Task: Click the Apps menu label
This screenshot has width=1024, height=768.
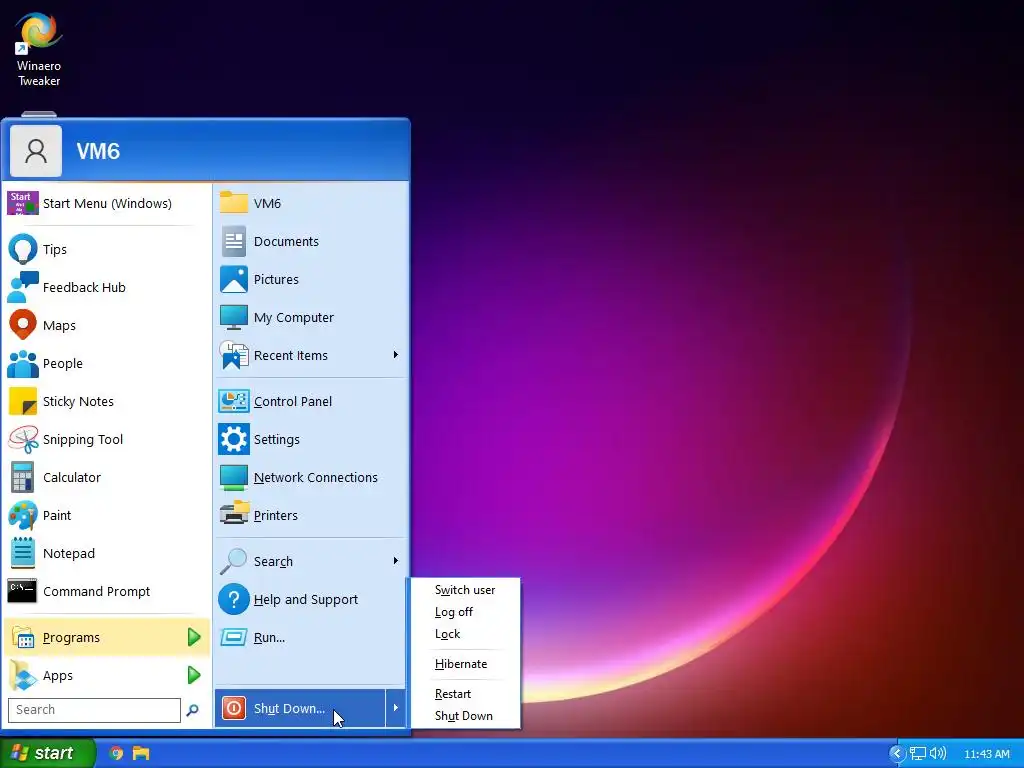Action: [x=57, y=676]
